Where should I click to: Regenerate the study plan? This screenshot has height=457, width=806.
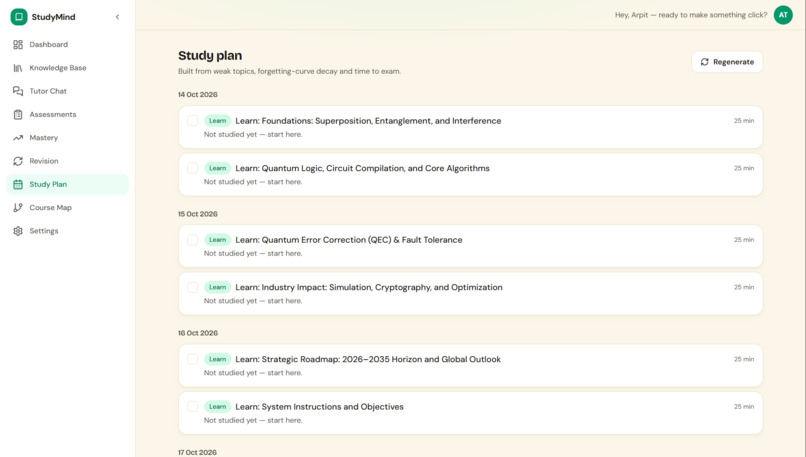727,62
